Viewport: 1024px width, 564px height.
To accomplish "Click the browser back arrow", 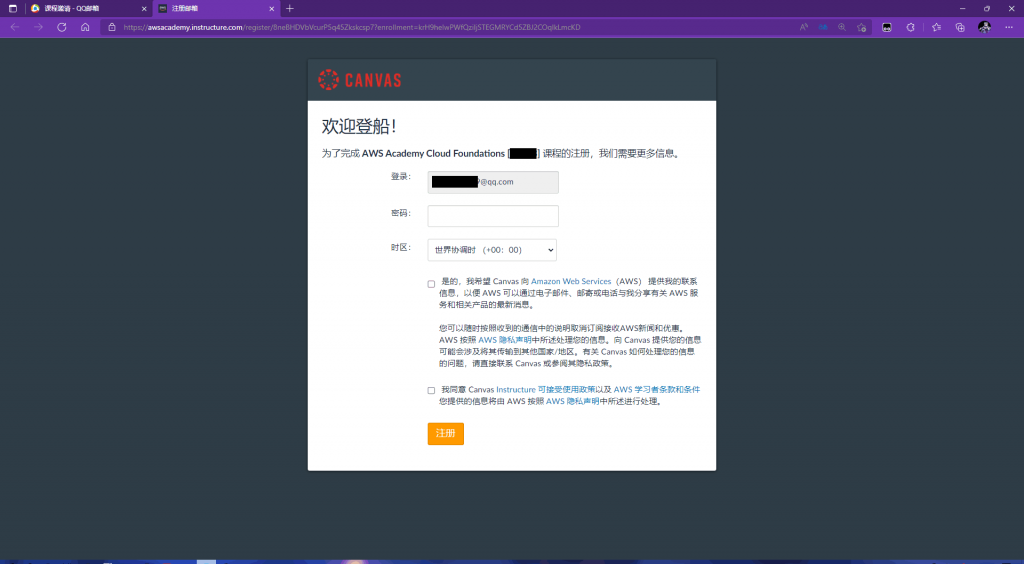I will click(x=14, y=27).
